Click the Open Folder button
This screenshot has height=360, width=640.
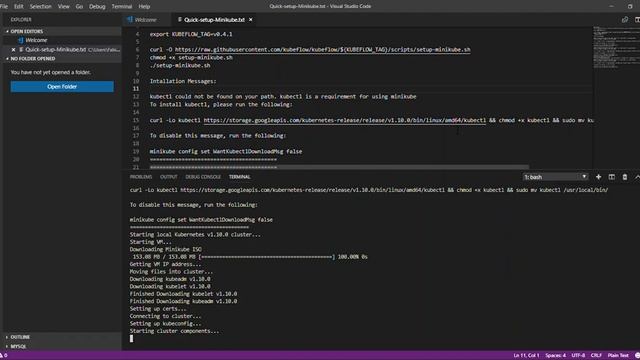(x=62, y=87)
